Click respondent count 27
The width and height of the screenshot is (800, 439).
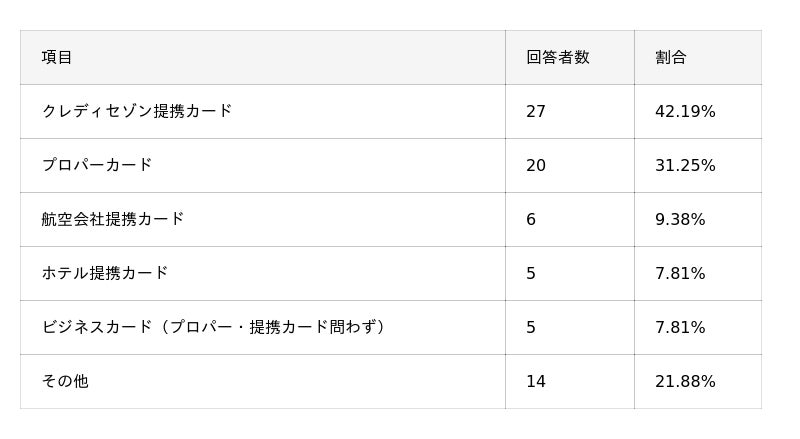click(x=536, y=111)
